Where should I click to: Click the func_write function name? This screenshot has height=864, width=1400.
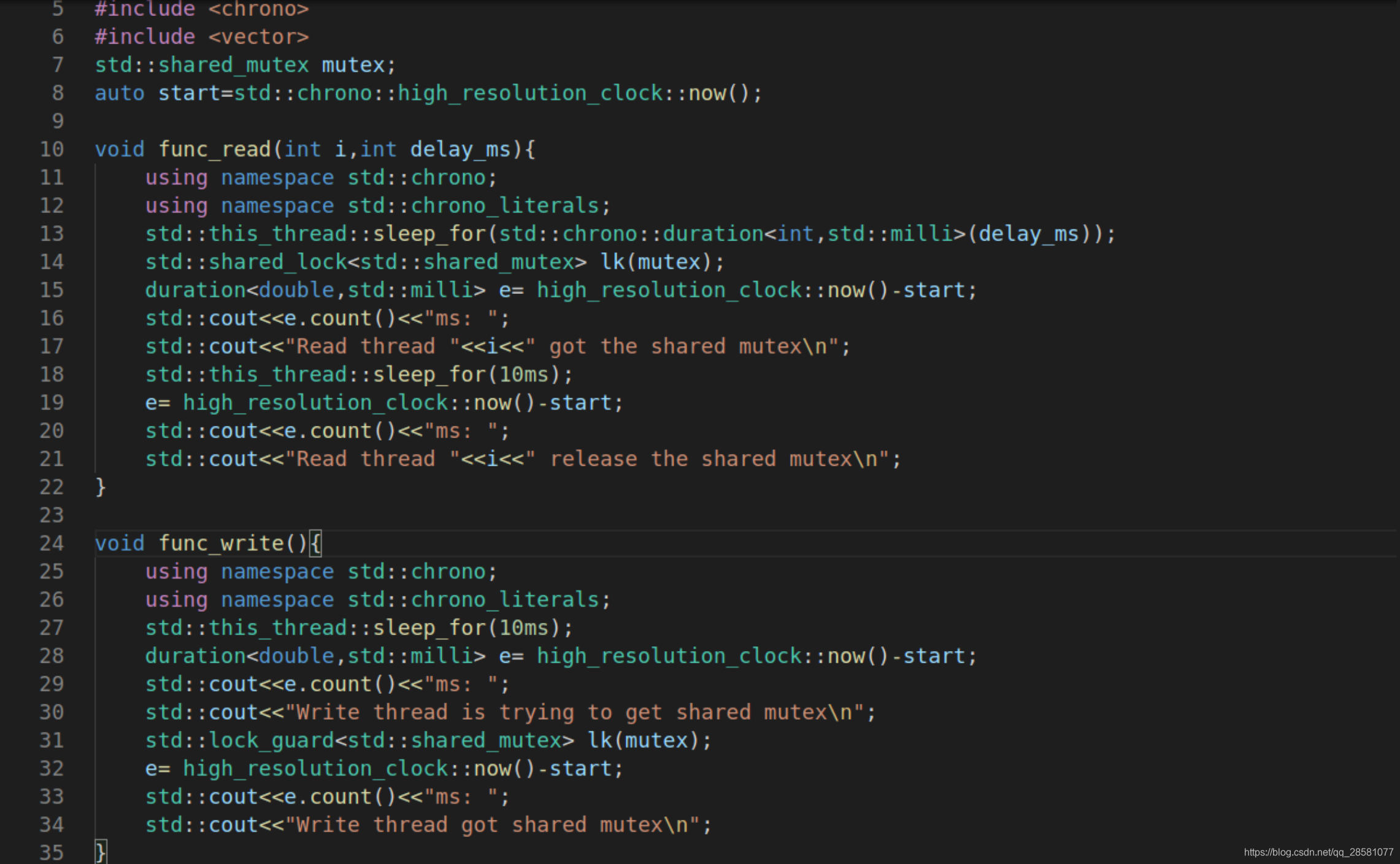point(221,543)
